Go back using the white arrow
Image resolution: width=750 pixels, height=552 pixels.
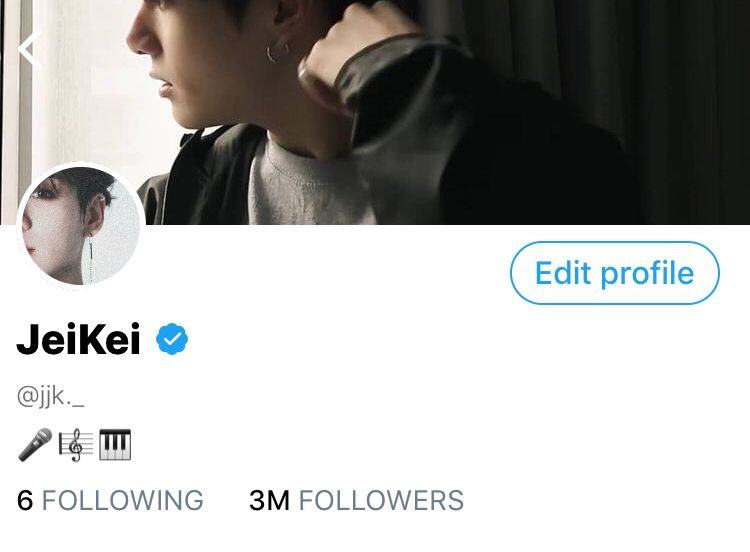tap(30, 49)
